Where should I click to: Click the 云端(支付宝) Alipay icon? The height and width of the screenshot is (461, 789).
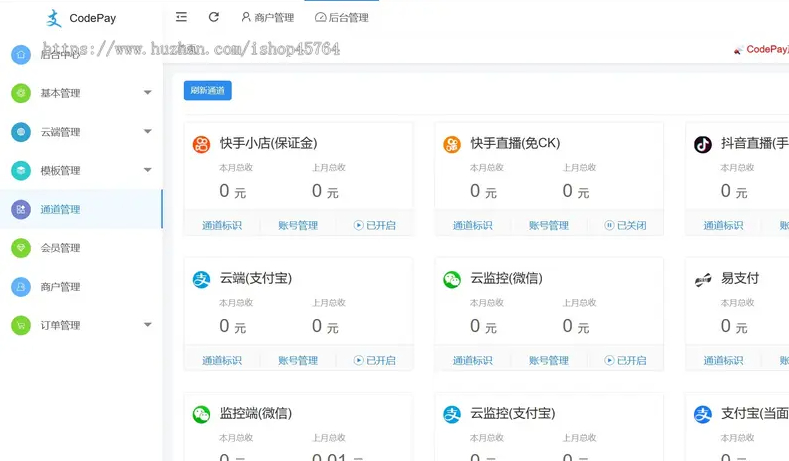click(x=202, y=279)
